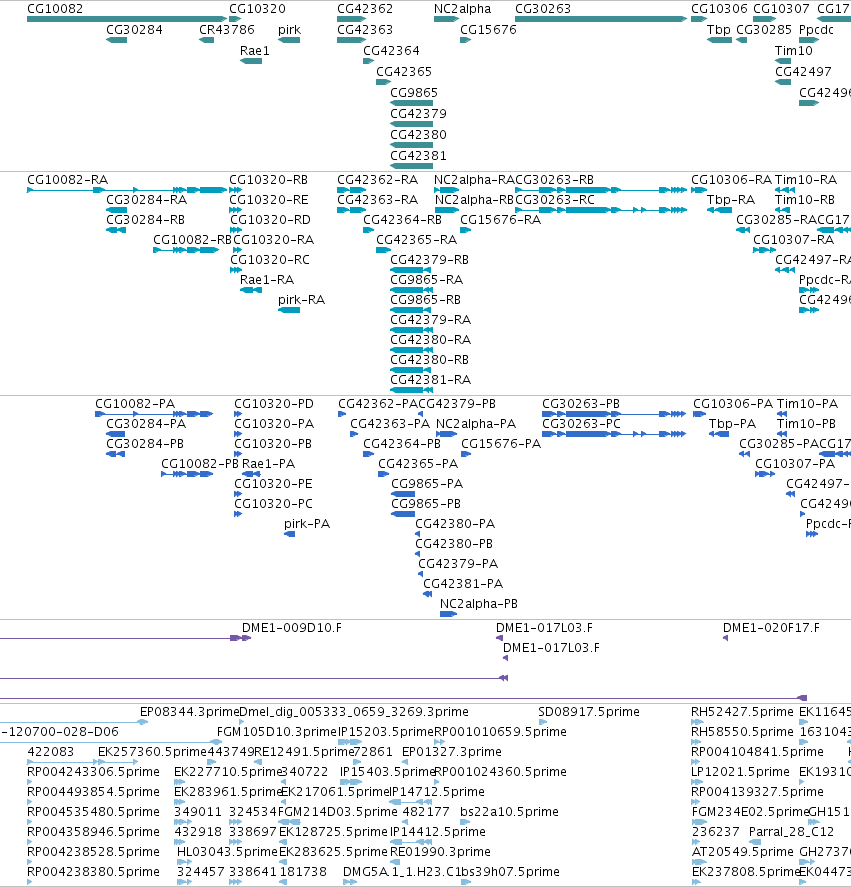Select the CG15676-PA CDS label

(x=501, y=444)
